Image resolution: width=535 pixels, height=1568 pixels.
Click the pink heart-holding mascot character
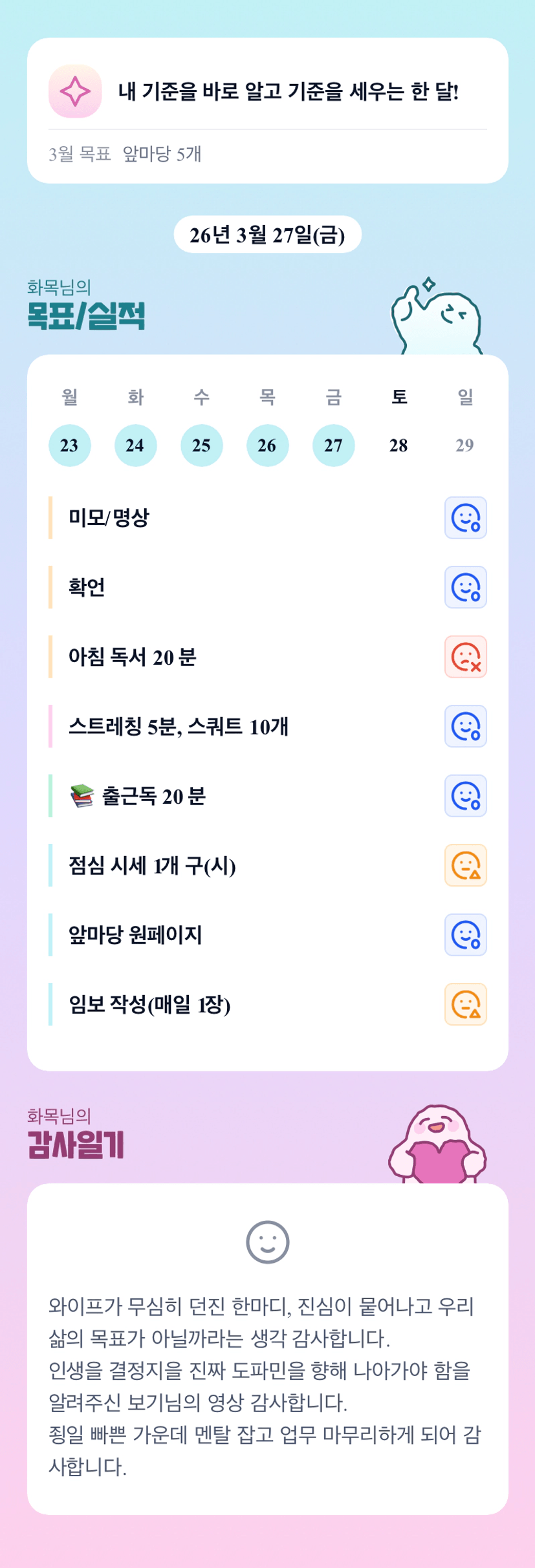[438, 1144]
